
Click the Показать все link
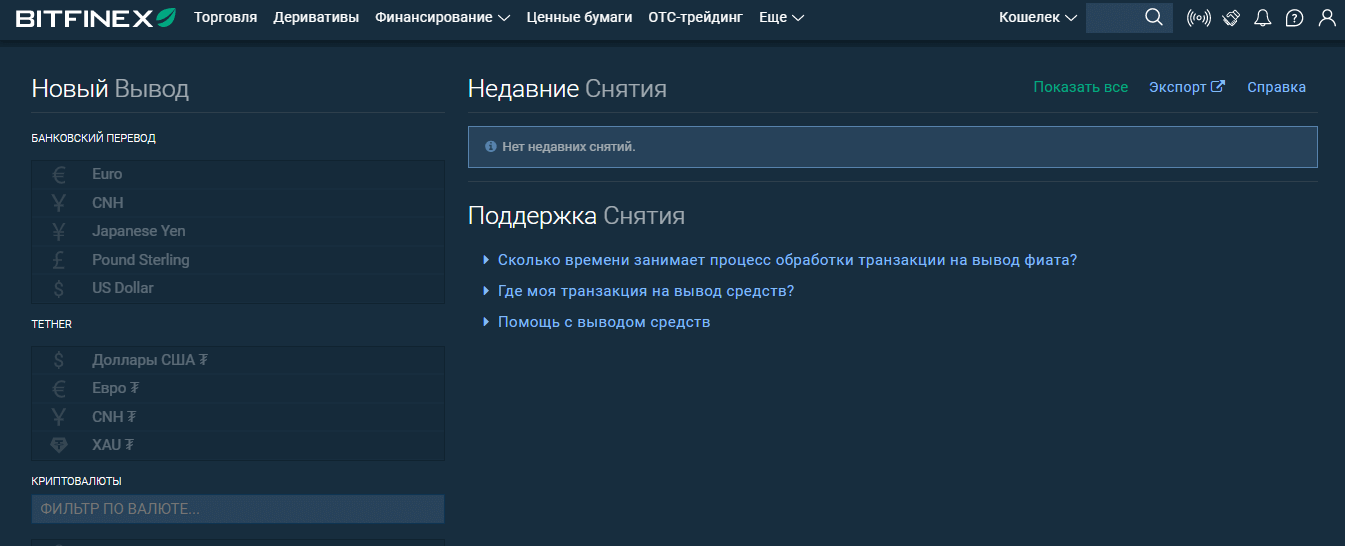(x=1080, y=87)
